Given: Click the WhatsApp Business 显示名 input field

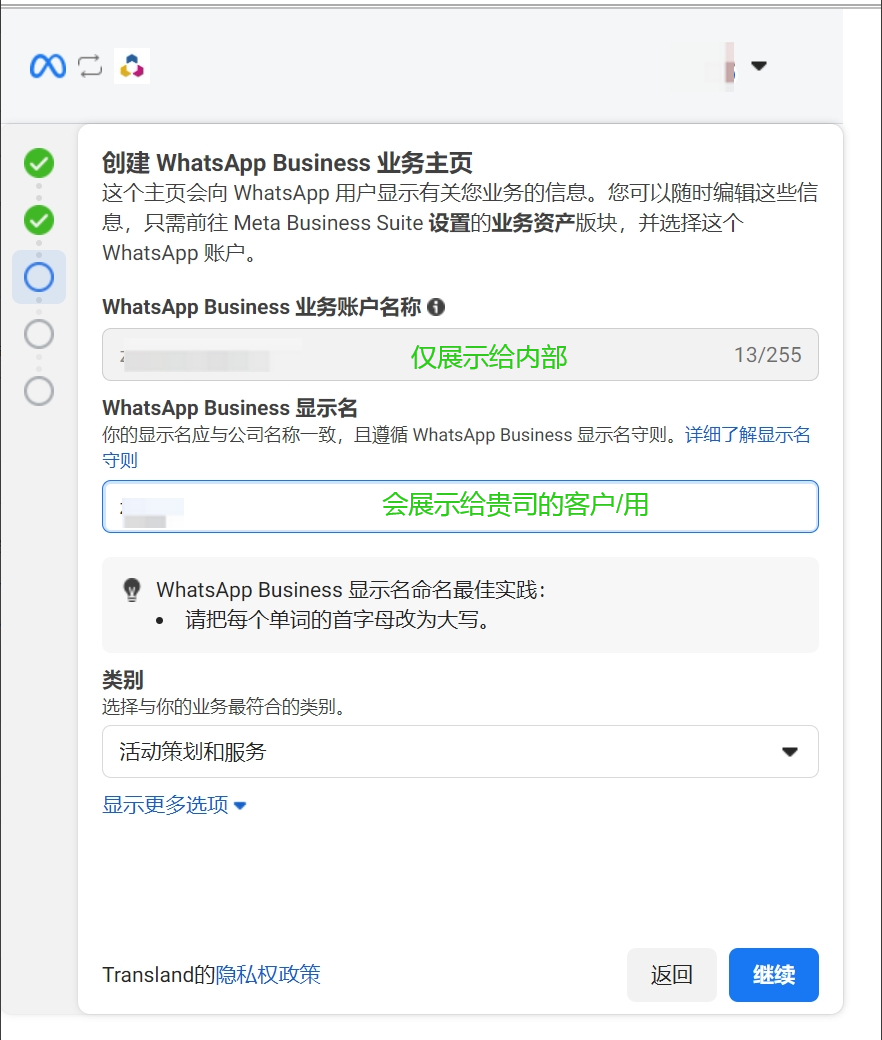Looking at the screenshot, I should coord(460,507).
